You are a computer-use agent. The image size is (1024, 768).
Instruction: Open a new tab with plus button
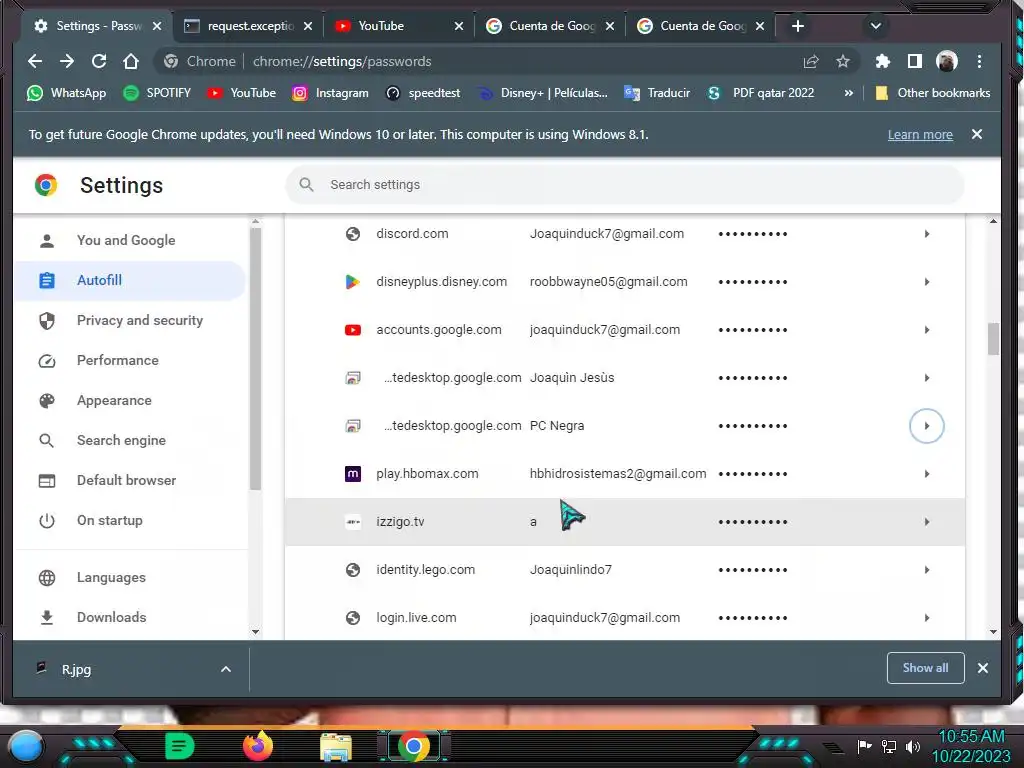point(798,26)
